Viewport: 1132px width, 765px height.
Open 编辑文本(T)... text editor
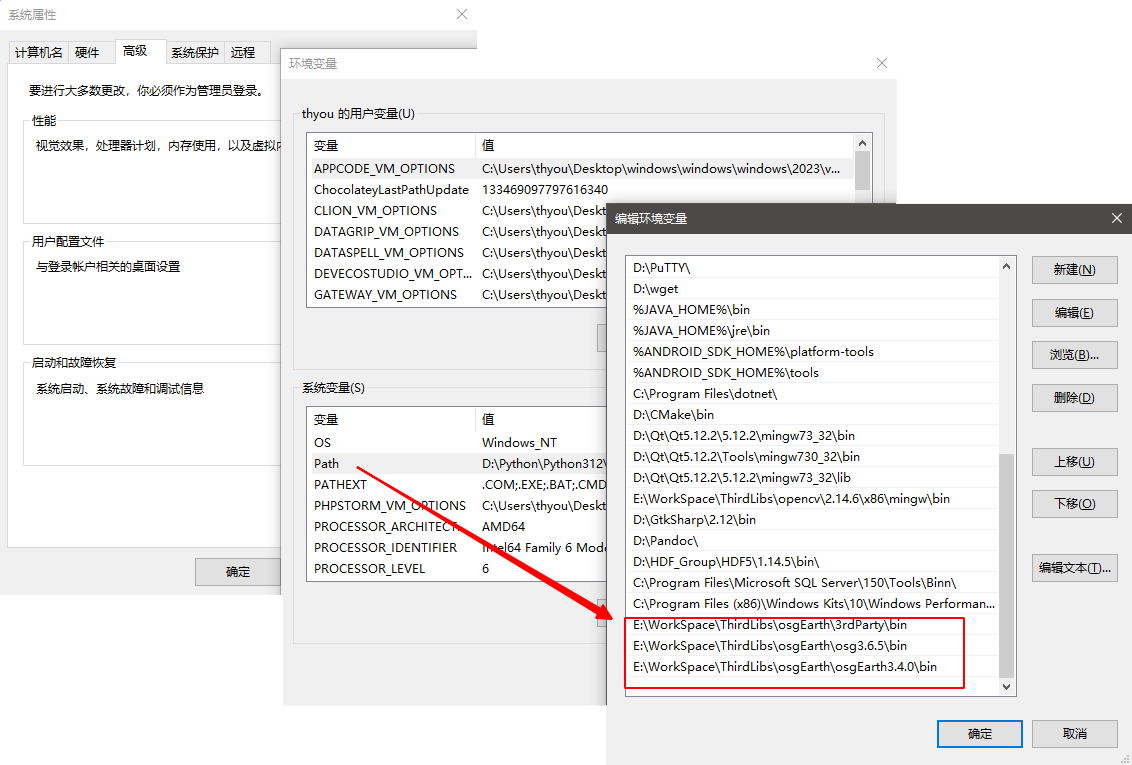(1074, 568)
